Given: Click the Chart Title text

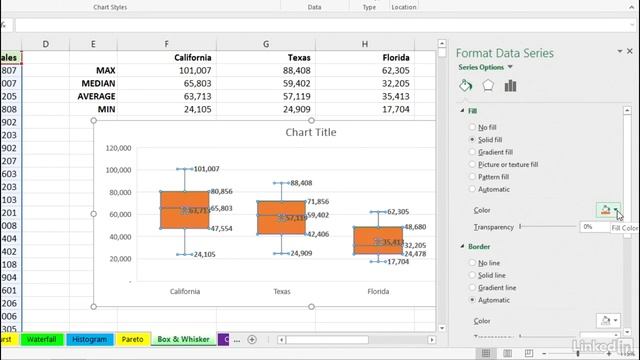Looking at the screenshot, I should (311, 132).
